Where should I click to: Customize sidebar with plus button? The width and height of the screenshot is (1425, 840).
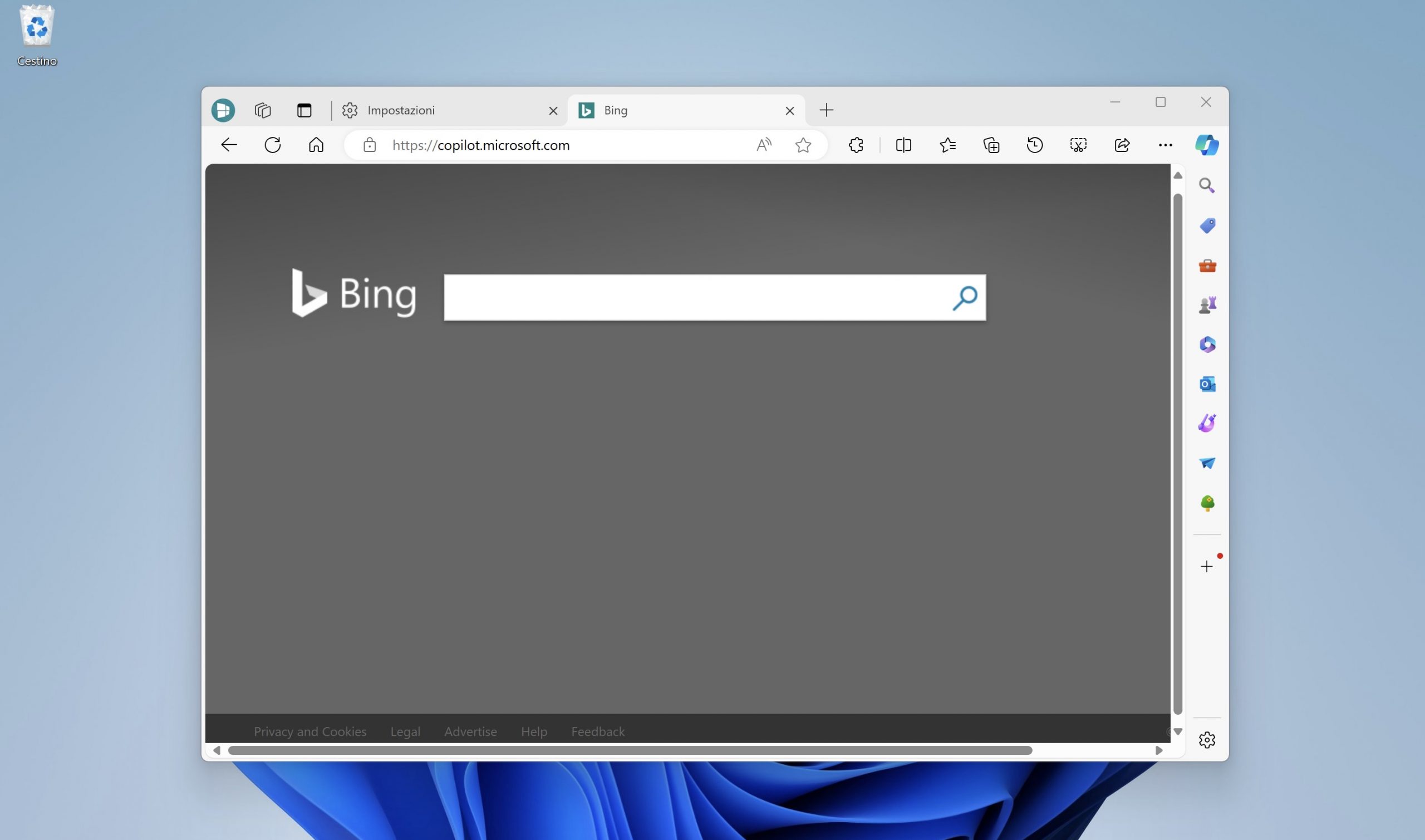1207,567
